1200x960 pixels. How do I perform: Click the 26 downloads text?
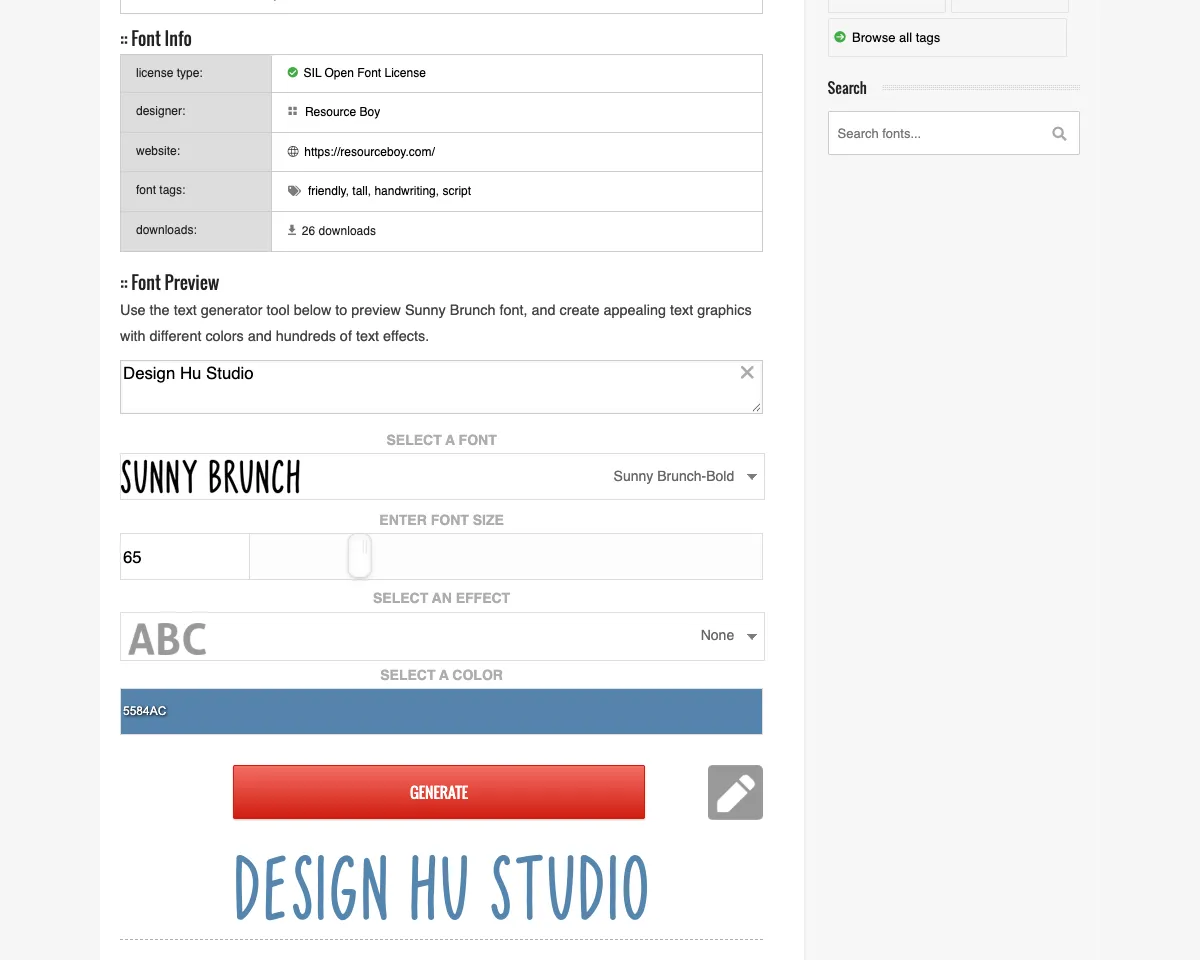(338, 231)
